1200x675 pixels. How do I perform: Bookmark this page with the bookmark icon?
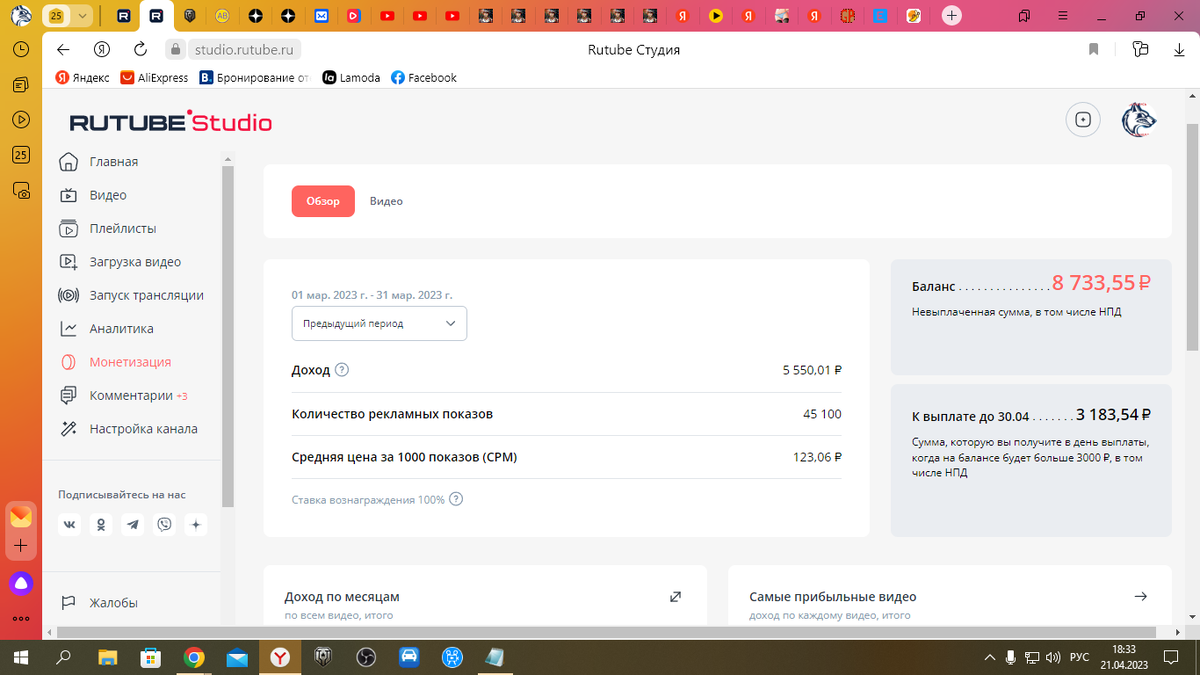point(1094,49)
